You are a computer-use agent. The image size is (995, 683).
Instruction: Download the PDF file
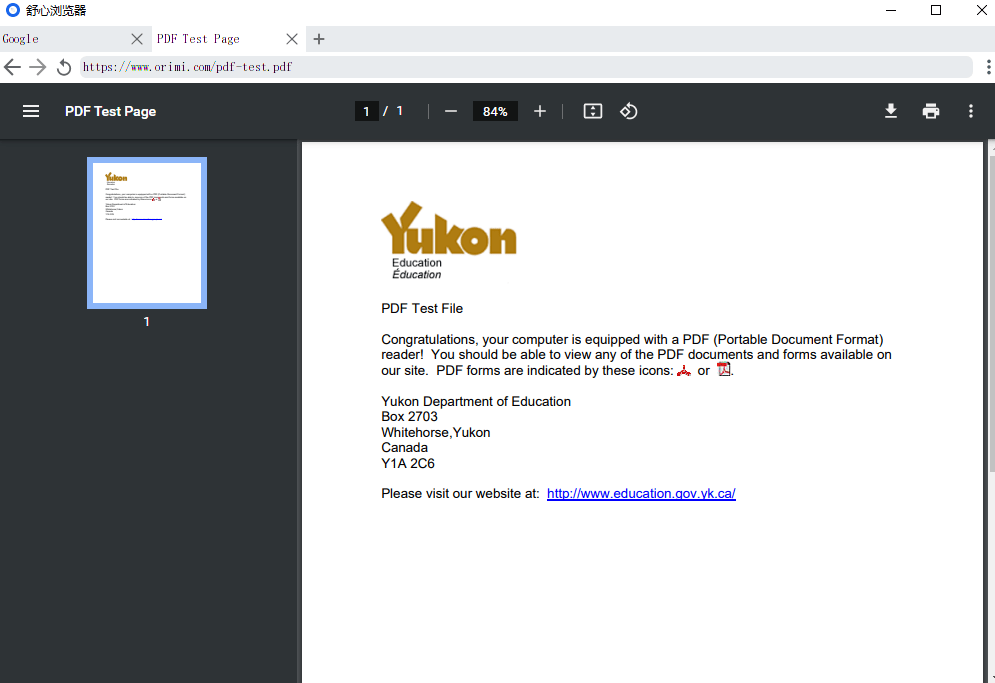click(x=891, y=112)
